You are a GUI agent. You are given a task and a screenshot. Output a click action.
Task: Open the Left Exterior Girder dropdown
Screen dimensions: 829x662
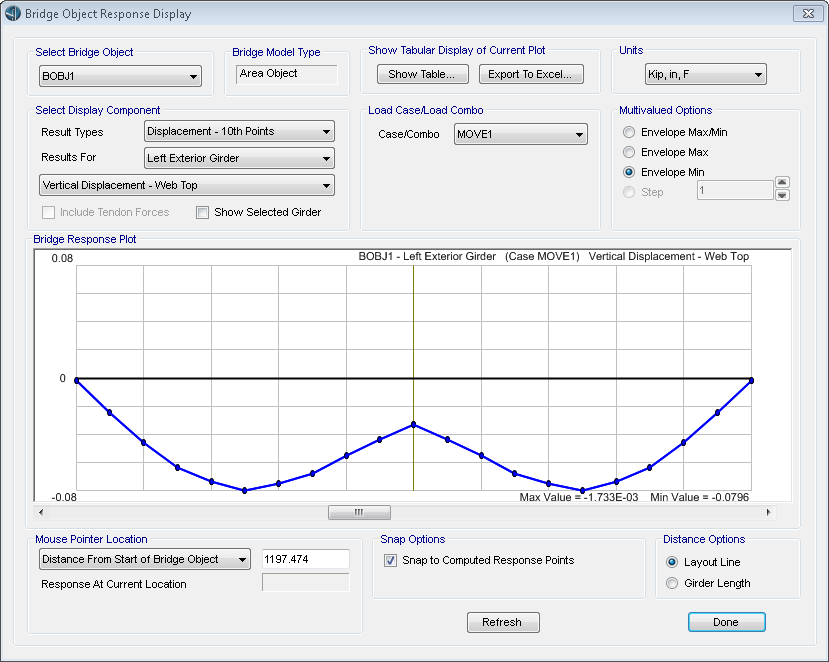[238, 158]
